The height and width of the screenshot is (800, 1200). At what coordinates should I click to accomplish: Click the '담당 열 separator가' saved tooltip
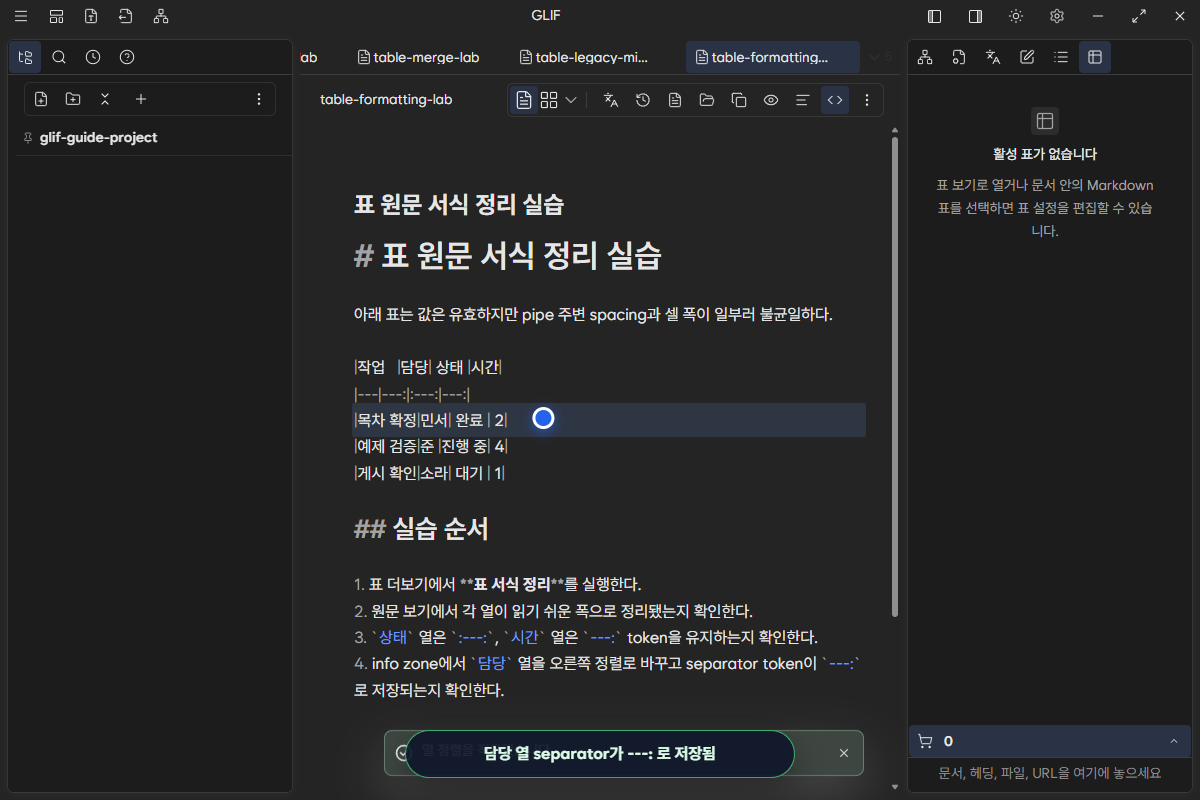(600, 754)
